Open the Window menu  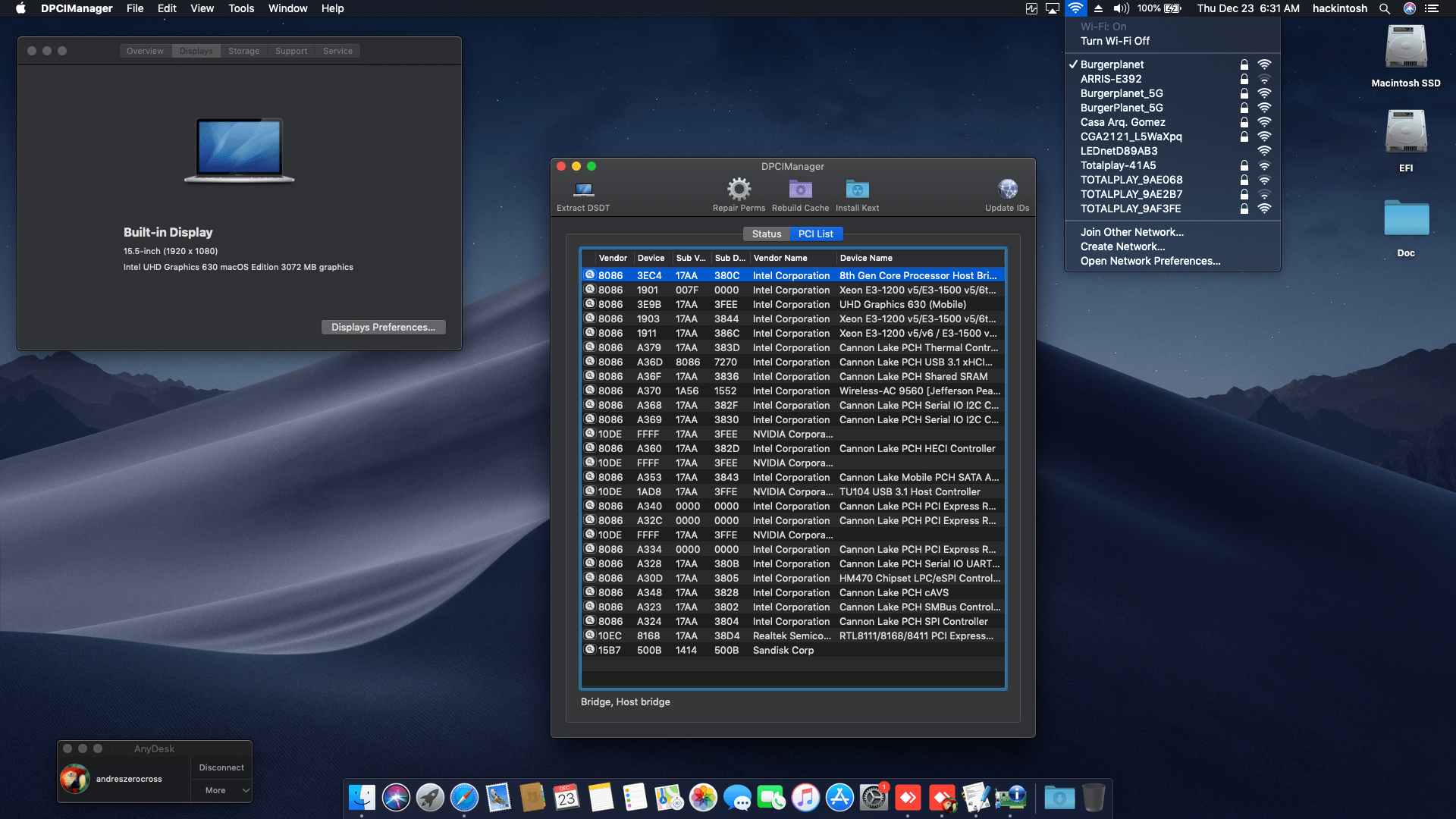(x=287, y=8)
